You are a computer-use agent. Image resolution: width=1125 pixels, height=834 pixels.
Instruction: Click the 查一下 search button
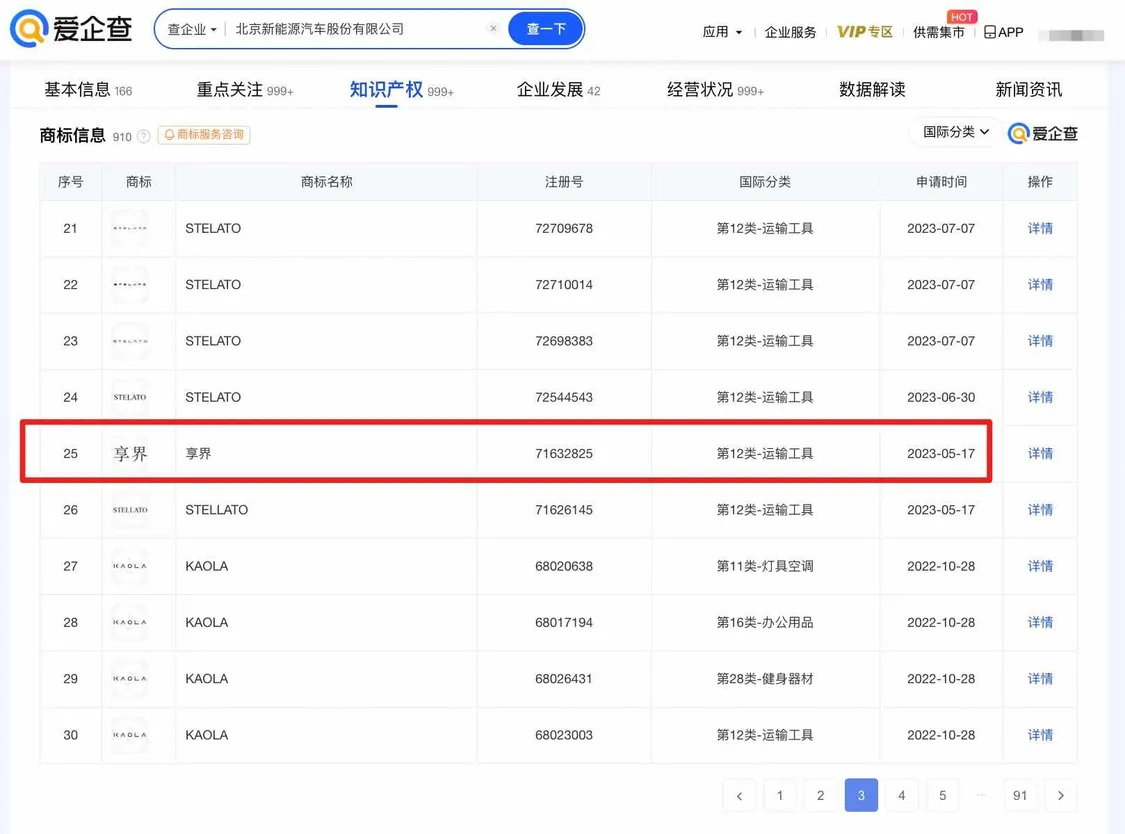[x=545, y=29]
